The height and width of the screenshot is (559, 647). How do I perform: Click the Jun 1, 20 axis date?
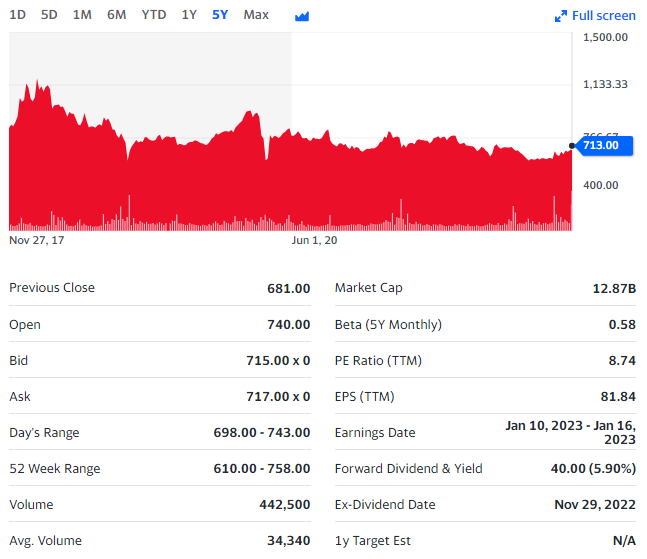pyautogui.click(x=314, y=240)
